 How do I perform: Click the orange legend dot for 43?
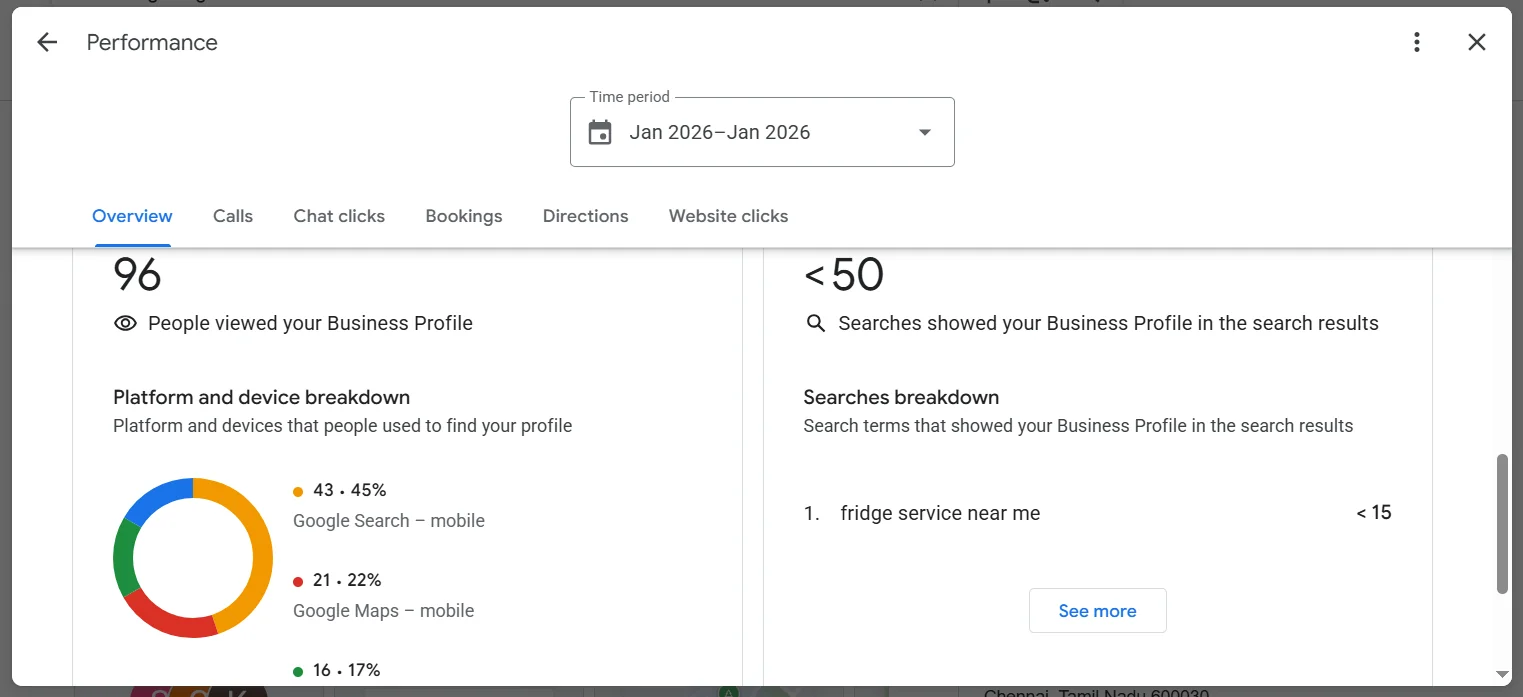pos(298,491)
